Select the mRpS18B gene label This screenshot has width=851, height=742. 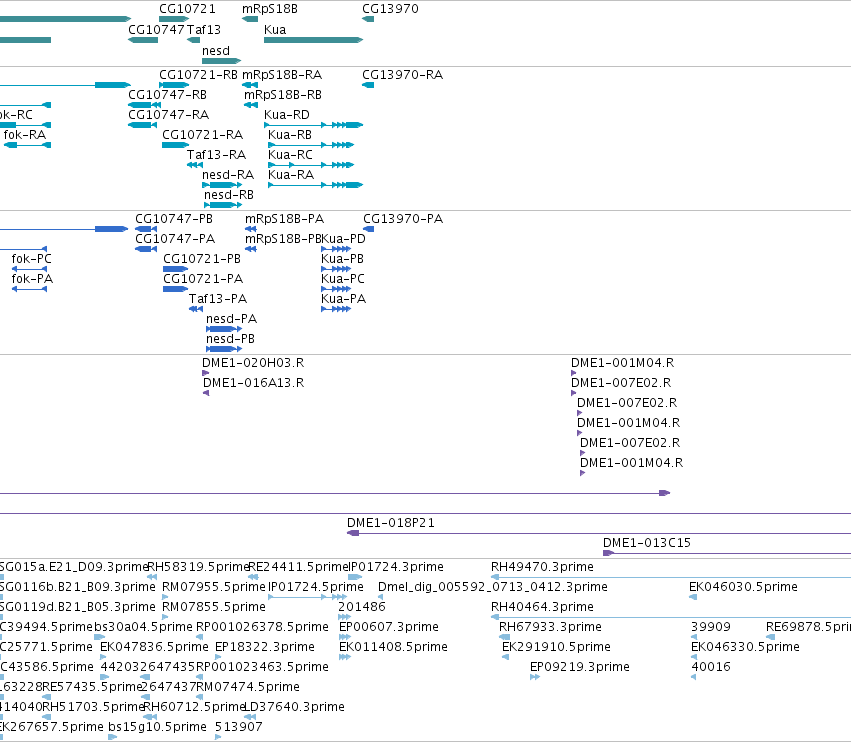point(269,9)
